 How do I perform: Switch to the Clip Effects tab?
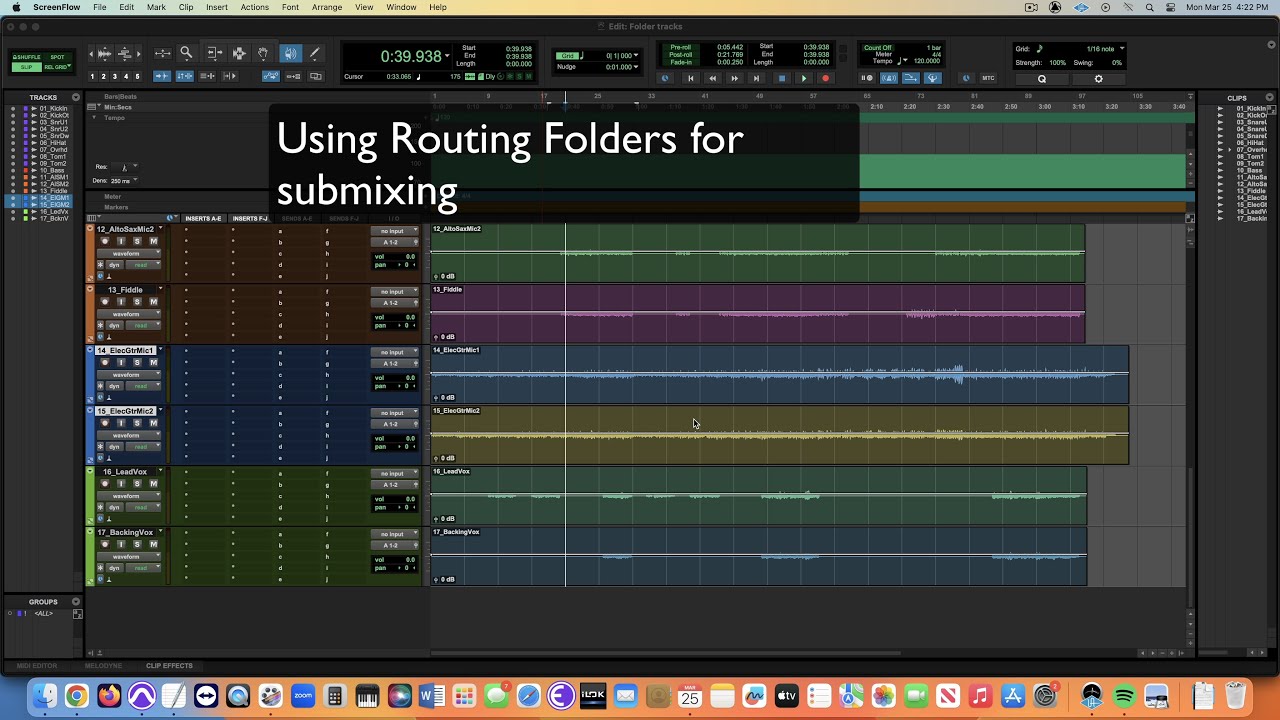pos(169,666)
